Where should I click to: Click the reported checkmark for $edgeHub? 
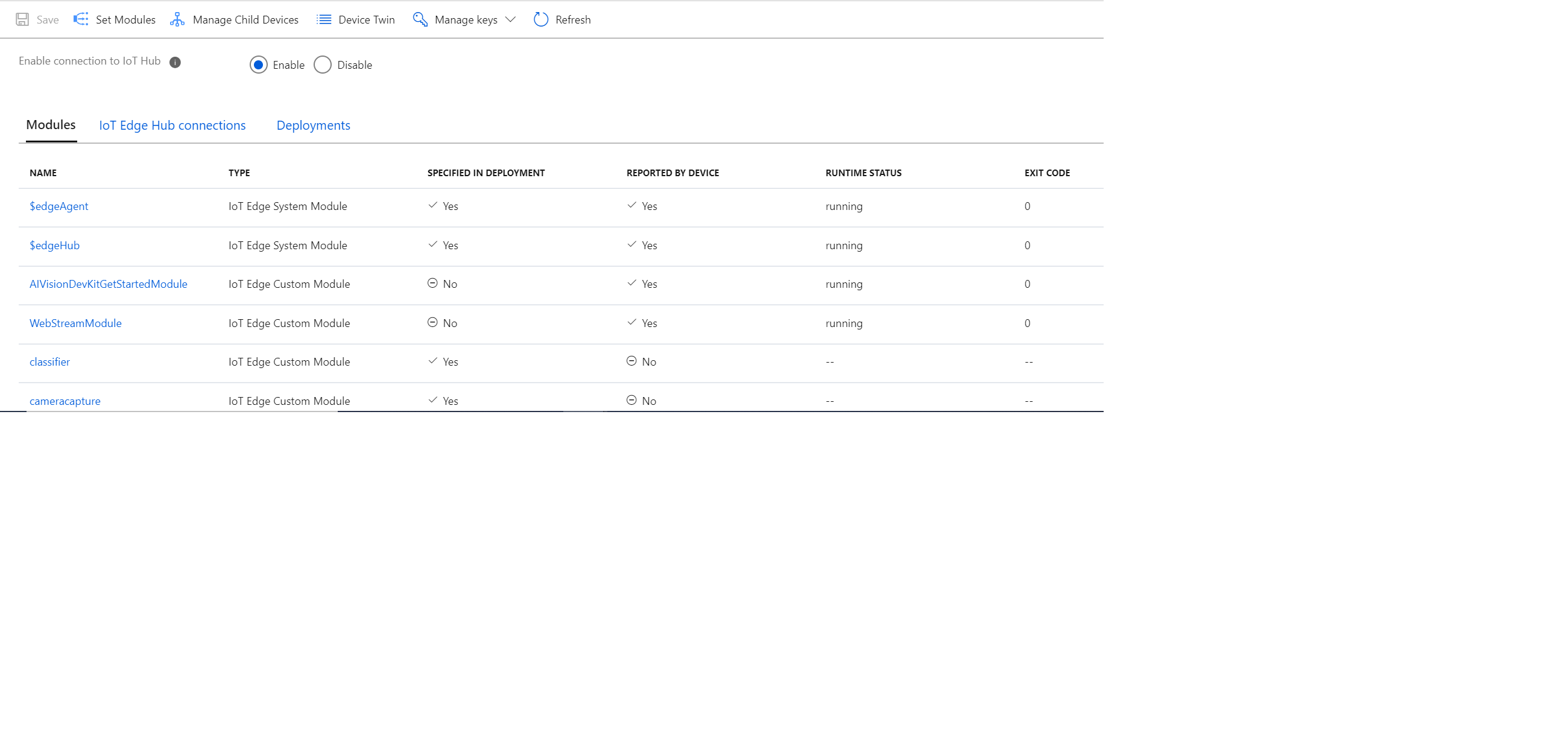tap(631, 244)
